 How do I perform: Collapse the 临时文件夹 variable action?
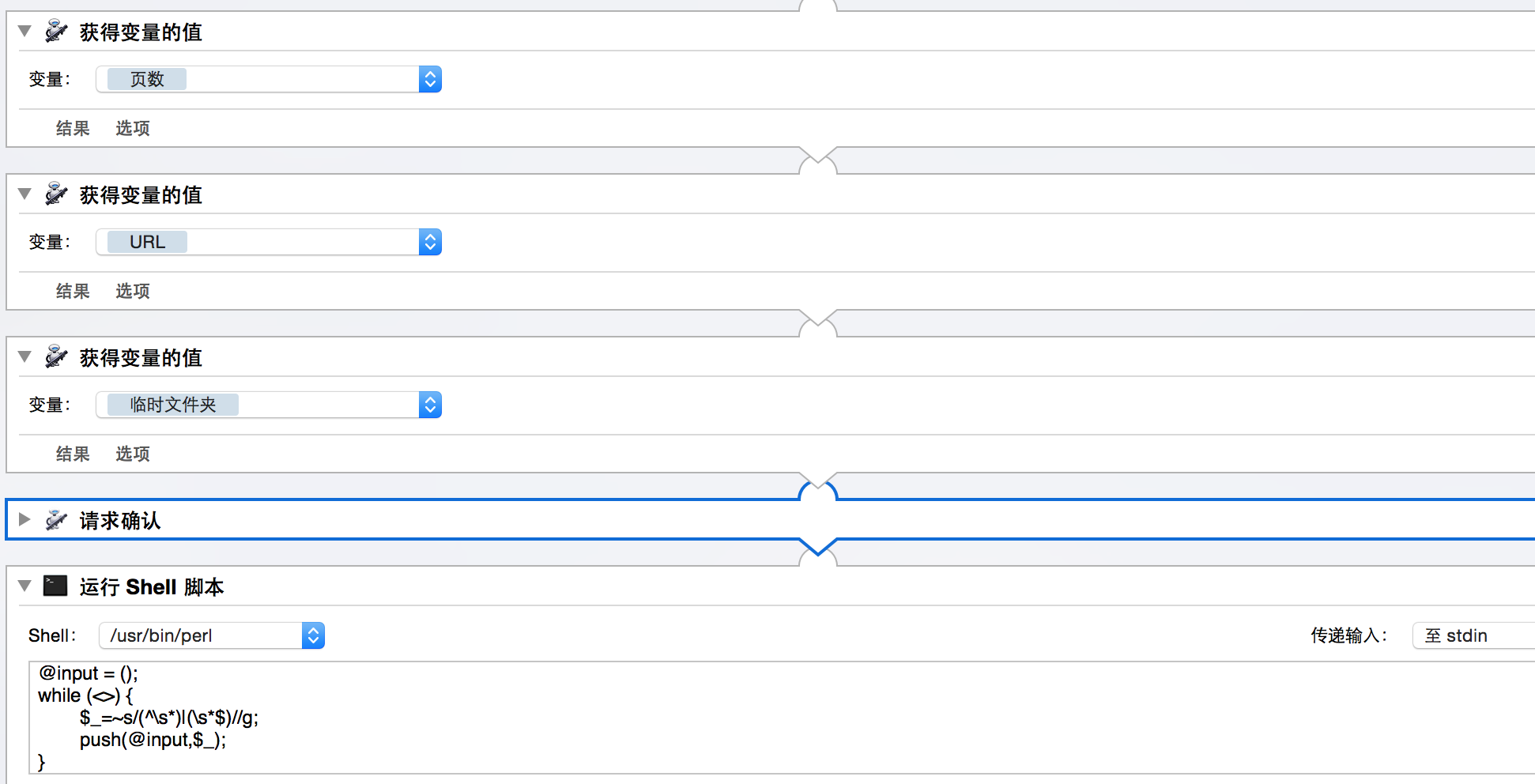(25, 357)
